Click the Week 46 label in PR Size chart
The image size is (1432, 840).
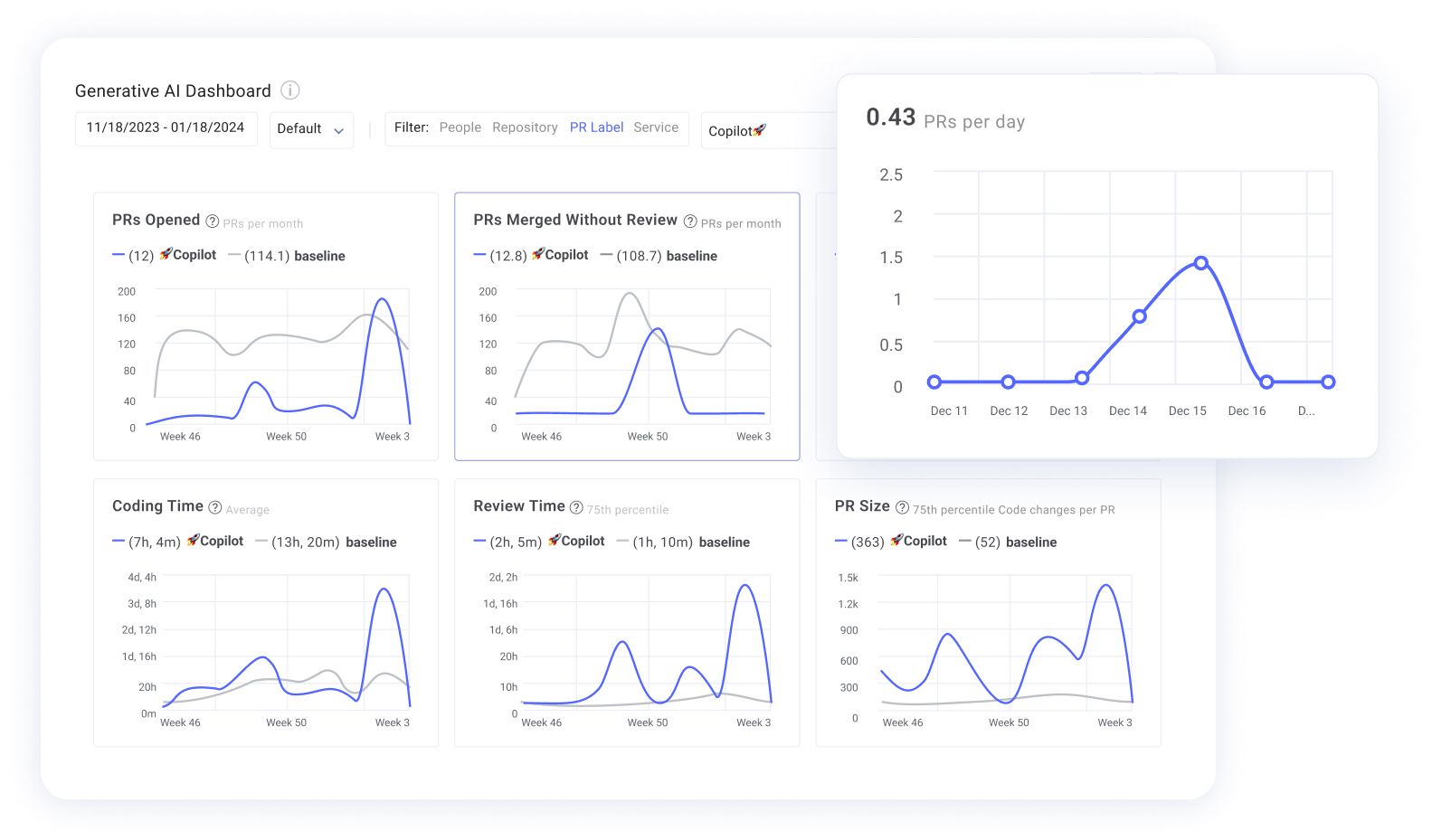pos(903,722)
